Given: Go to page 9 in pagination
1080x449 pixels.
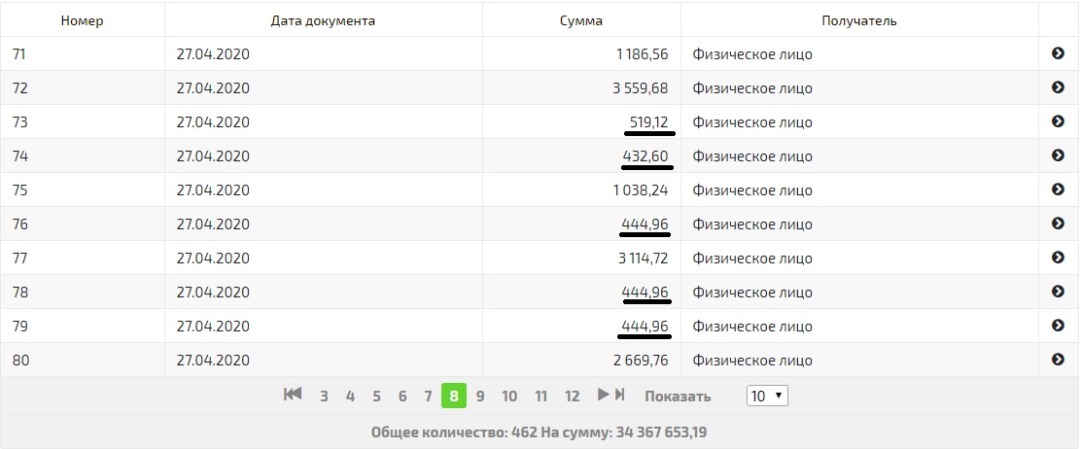Looking at the screenshot, I should pos(480,396).
